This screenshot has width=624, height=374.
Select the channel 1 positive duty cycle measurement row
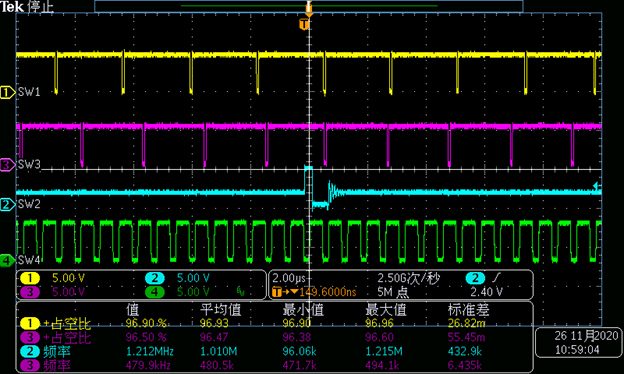pyautogui.click(x=275, y=323)
